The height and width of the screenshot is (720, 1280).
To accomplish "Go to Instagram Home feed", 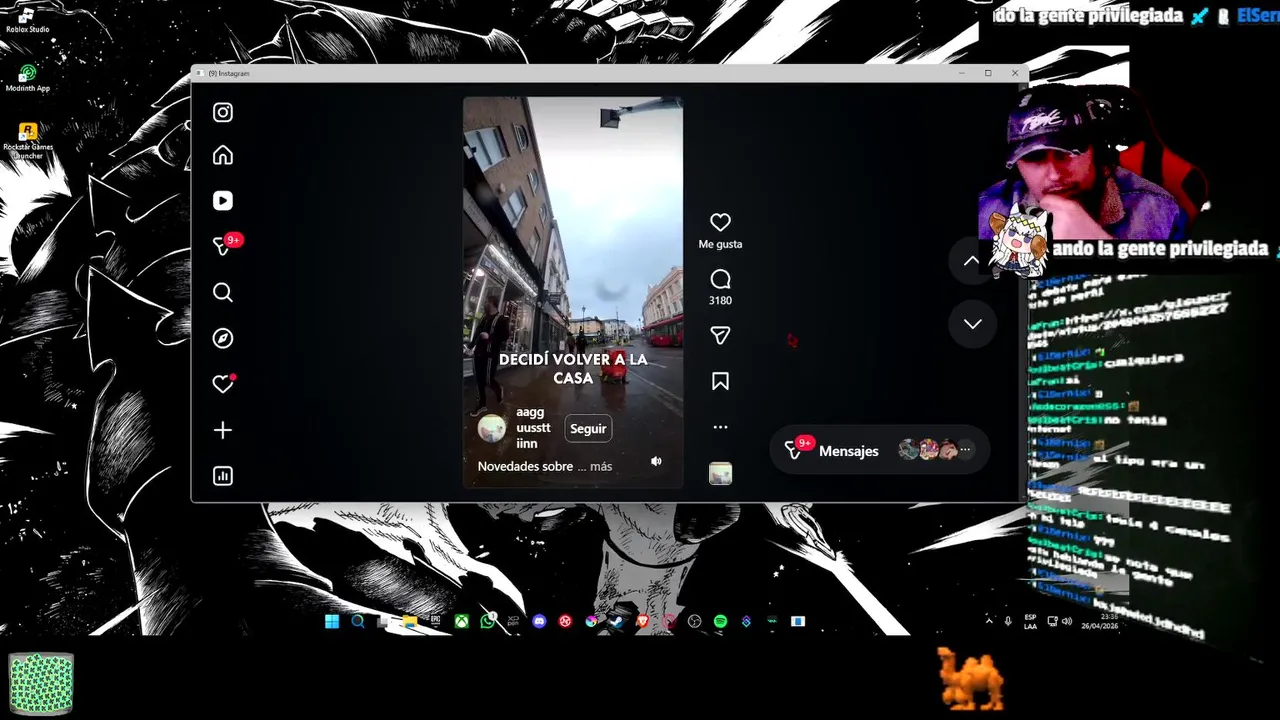I will click(223, 155).
